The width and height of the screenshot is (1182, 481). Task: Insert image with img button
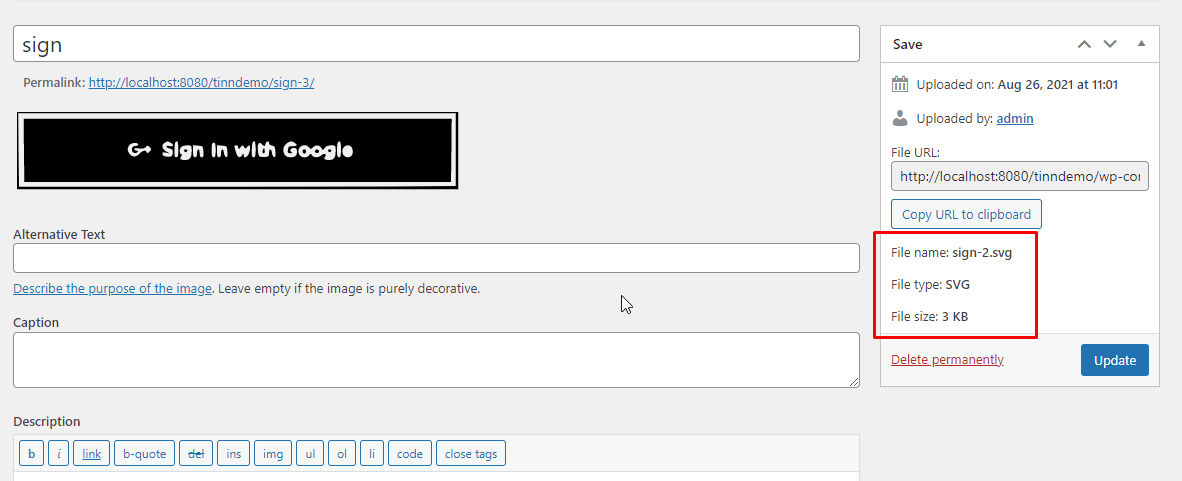273,453
